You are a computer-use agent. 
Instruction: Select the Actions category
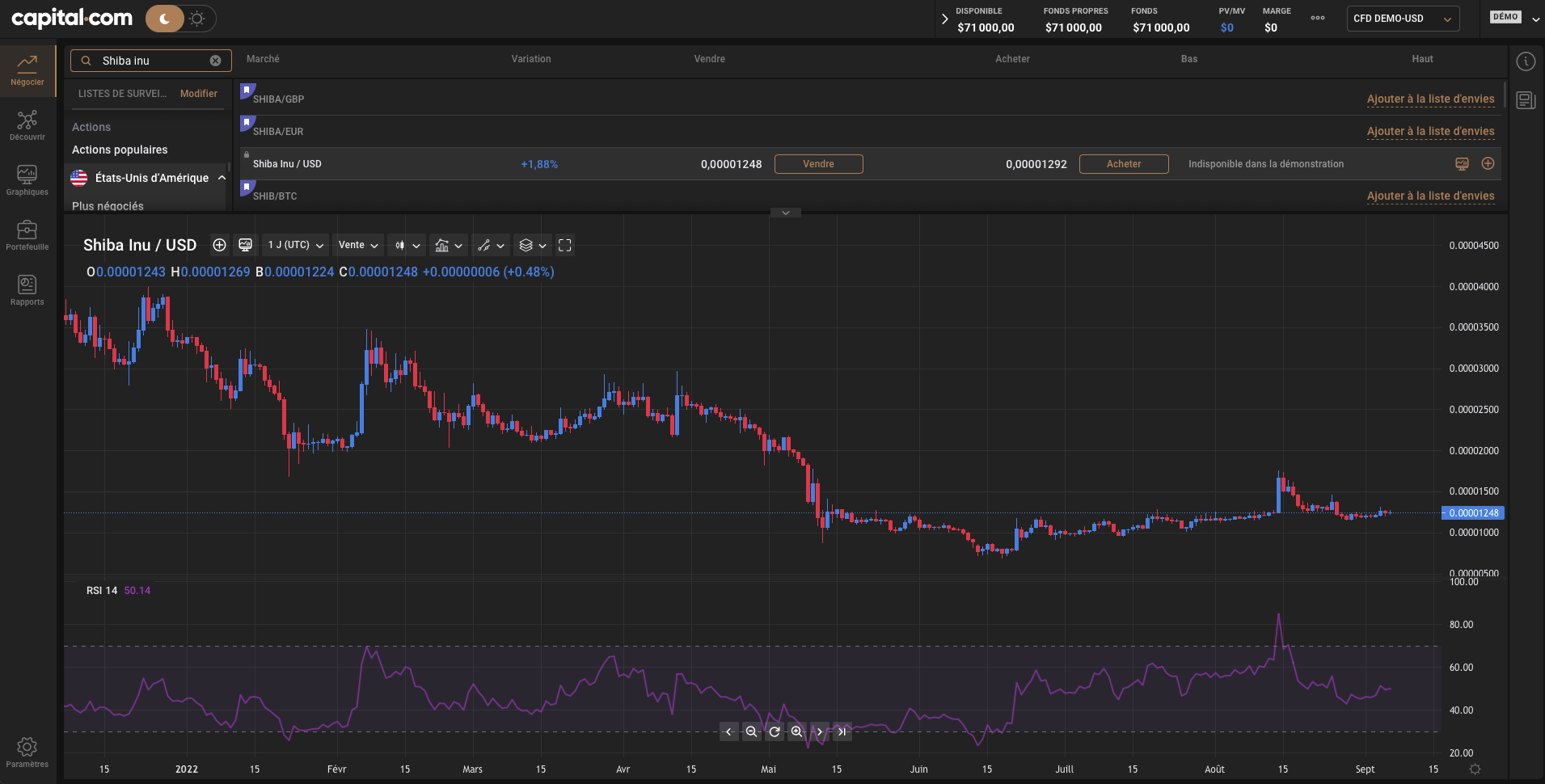click(x=91, y=127)
